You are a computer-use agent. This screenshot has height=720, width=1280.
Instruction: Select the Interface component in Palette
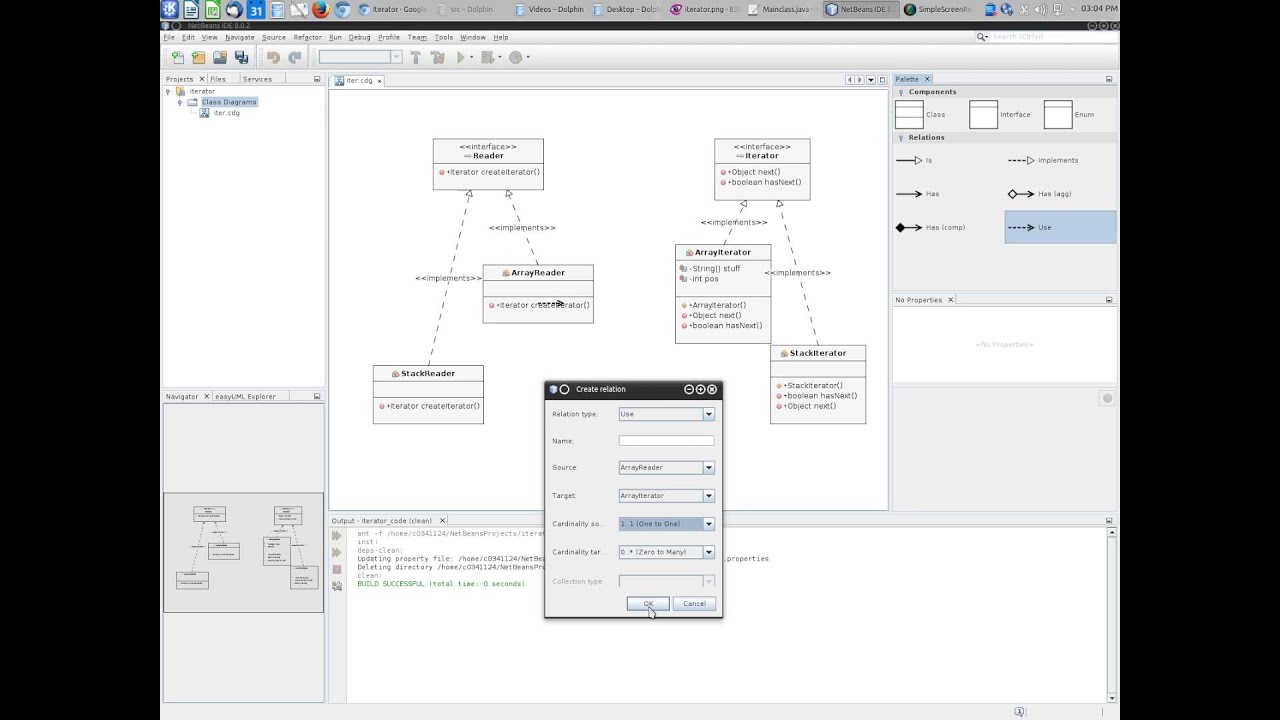[1000, 114]
